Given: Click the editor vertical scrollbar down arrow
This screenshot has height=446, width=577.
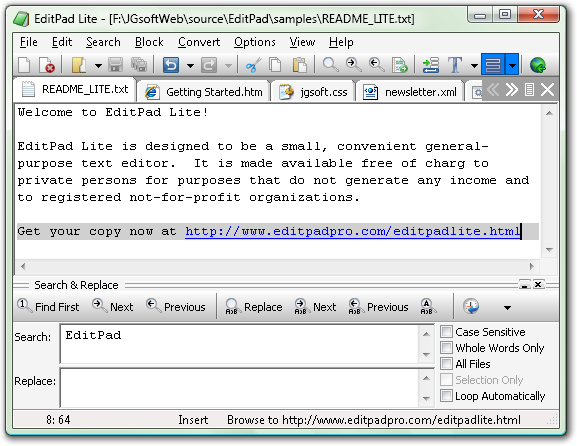Looking at the screenshot, I should (x=549, y=249).
